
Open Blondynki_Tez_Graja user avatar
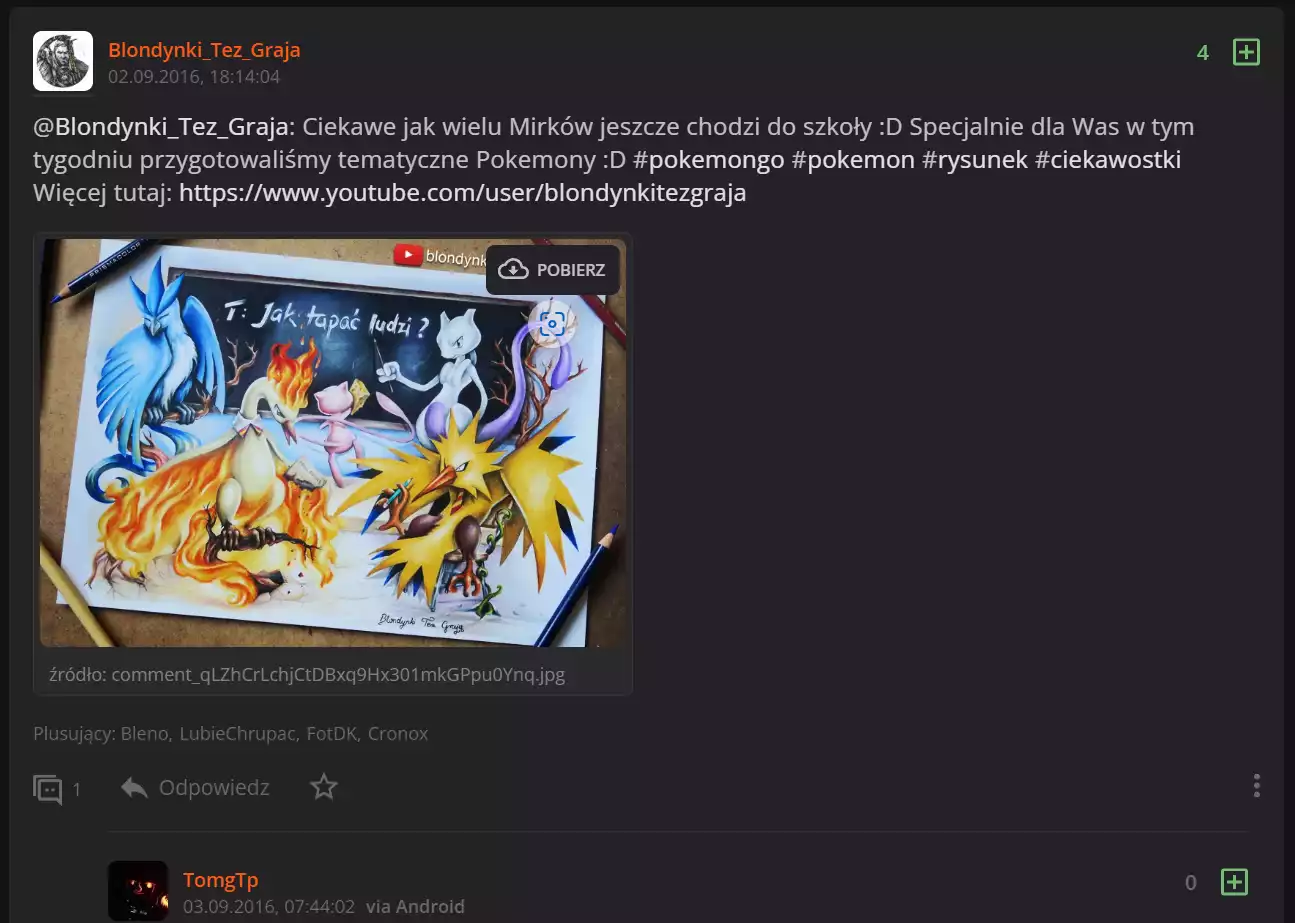point(63,61)
